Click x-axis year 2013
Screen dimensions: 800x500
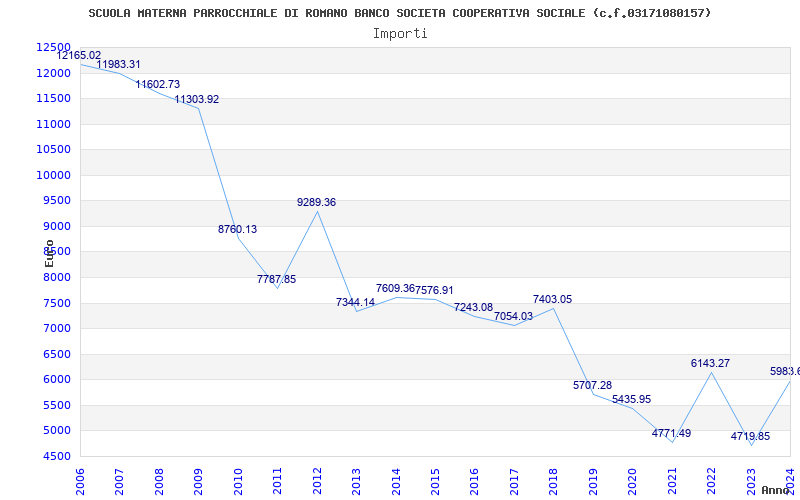pyautogui.click(x=356, y=481)
